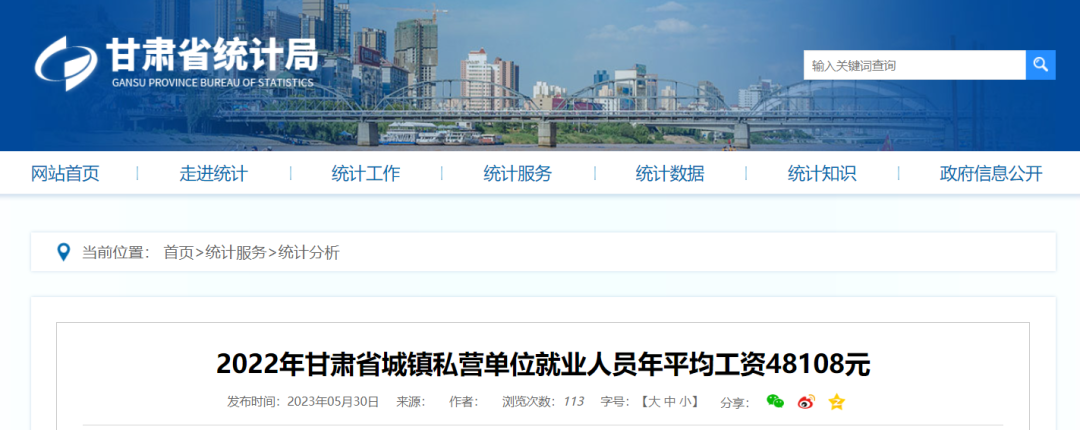This screenshot has width=1080, height=430.
Task: Open 统计知识 navigation item
Action: (x=822, y=174)
